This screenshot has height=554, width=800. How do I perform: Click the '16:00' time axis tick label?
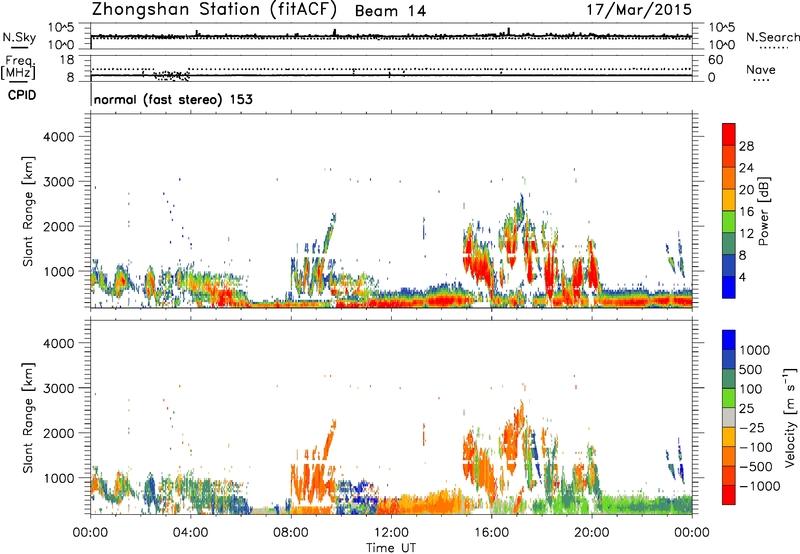point(491,533)
